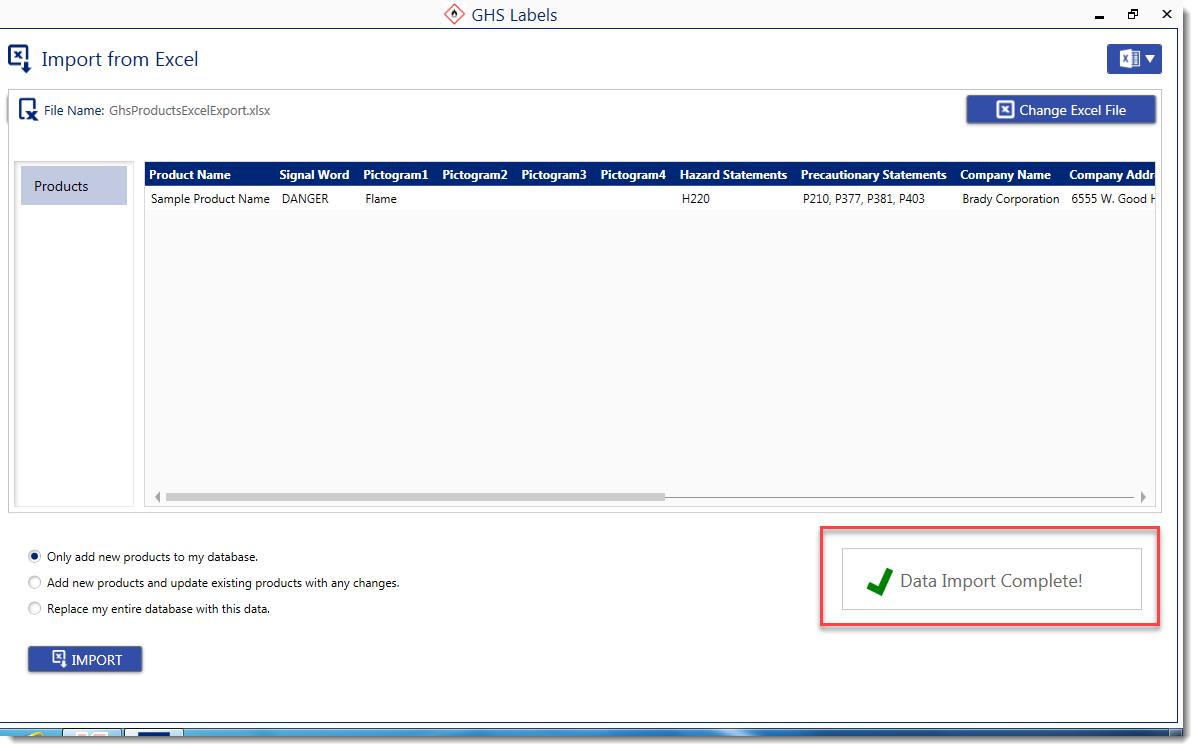The height and width of the screenshot is (751, 1198).
Task: Click the Import from Excel header icon
Action: coord(20,59)
